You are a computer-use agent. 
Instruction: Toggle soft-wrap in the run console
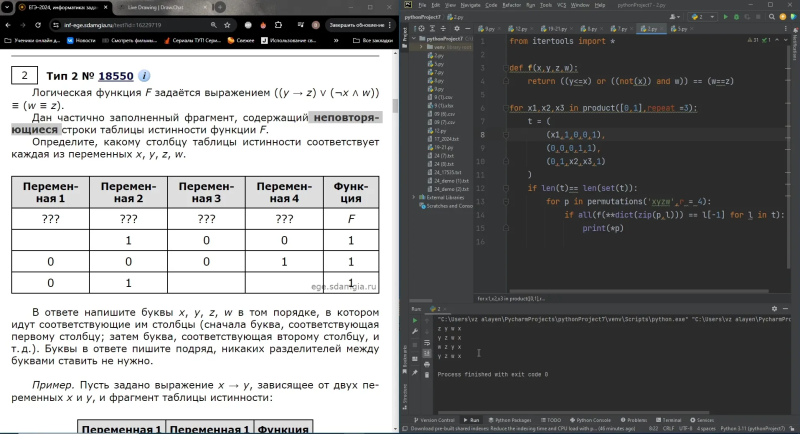click(x=427, y=343)
